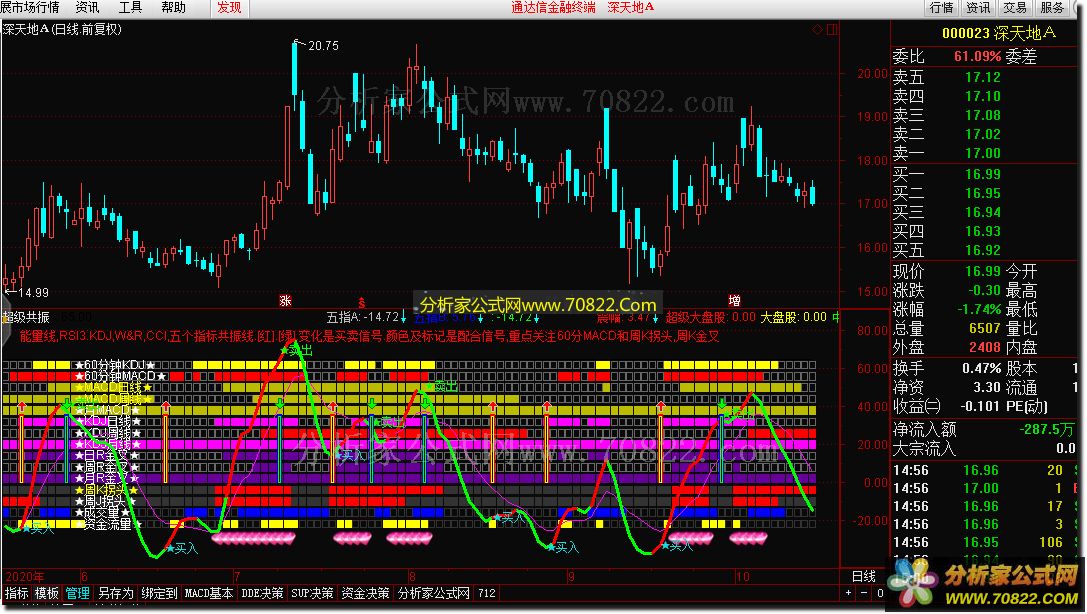
Task: Click the 五指A: -14.72 value
Action: [x=363, y=317]
